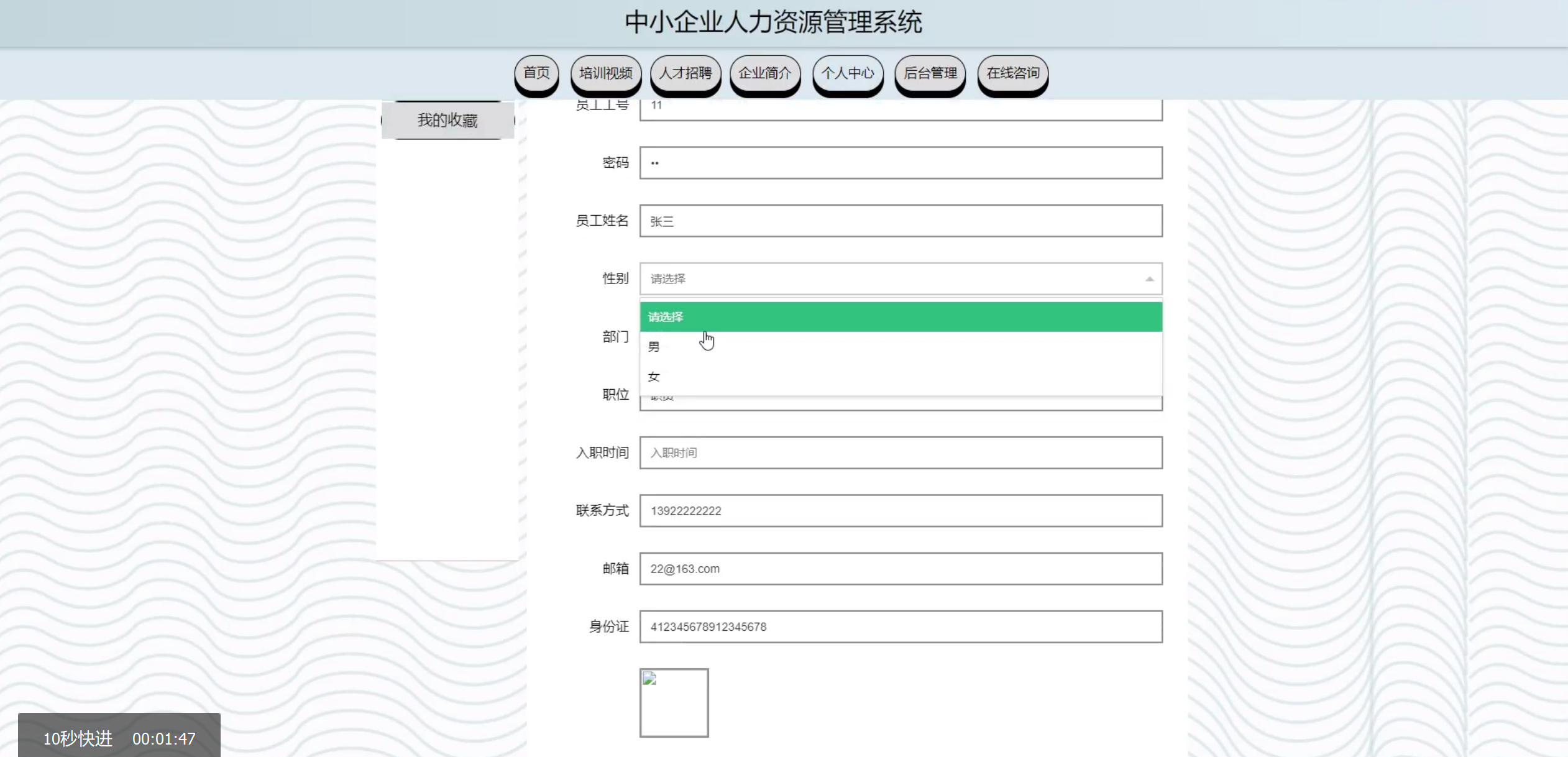Image resolution: width=1568 pixels, height=757 pixels.
Task: Click 我的收藏 sidebar button
Action: tap(447, 120)
